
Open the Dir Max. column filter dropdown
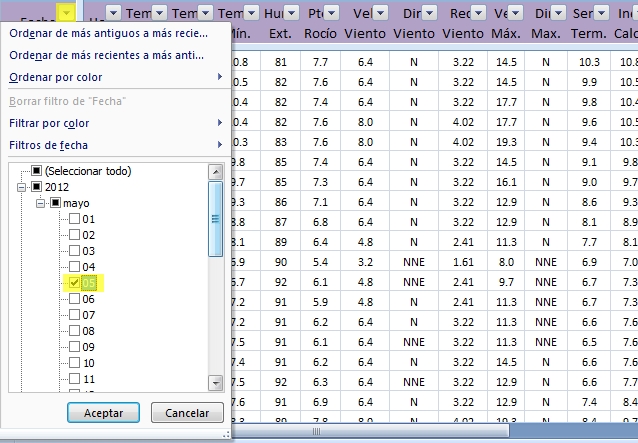coord(559,13)
